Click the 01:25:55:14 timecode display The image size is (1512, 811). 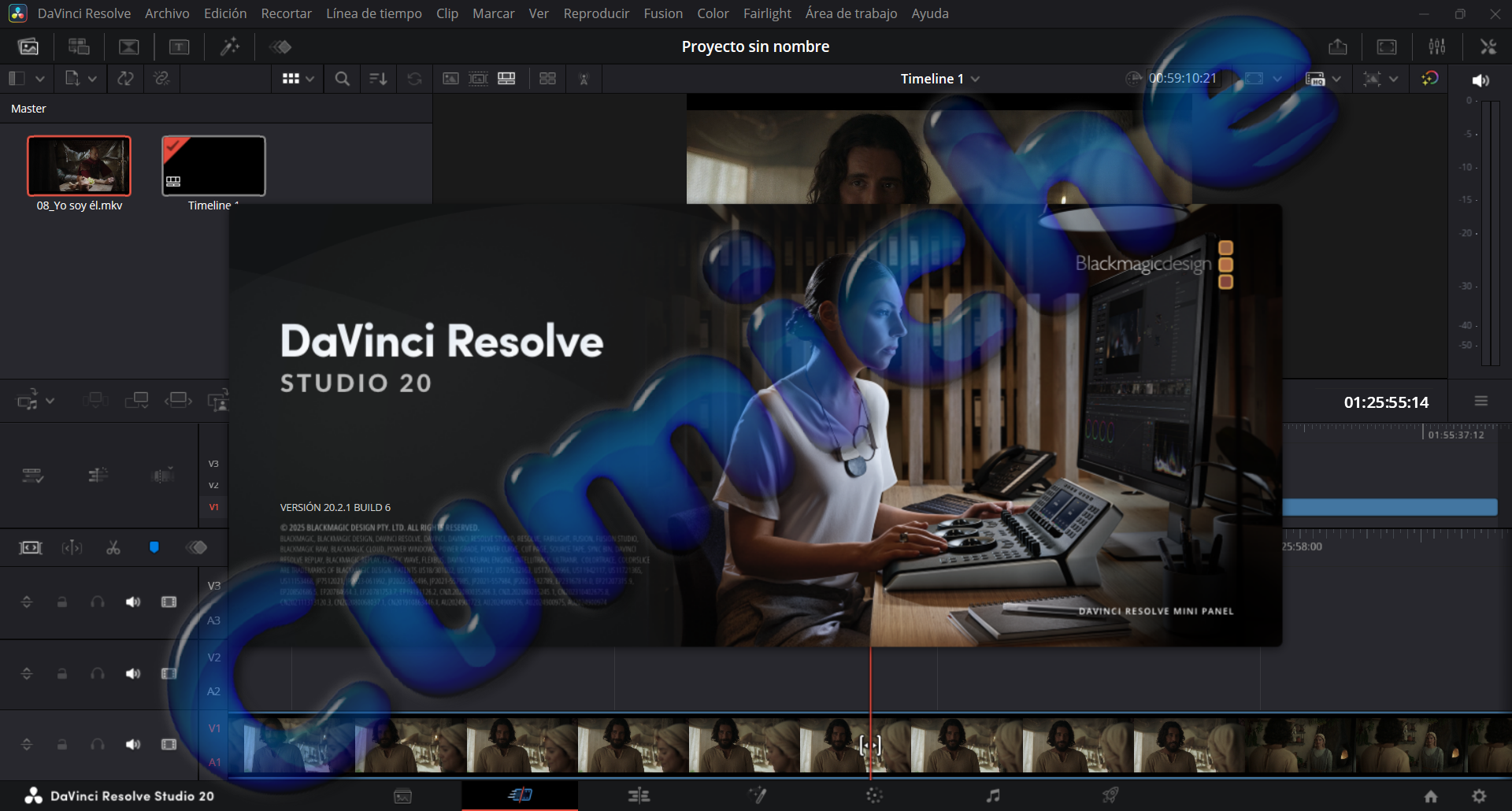pos(1386,402)
